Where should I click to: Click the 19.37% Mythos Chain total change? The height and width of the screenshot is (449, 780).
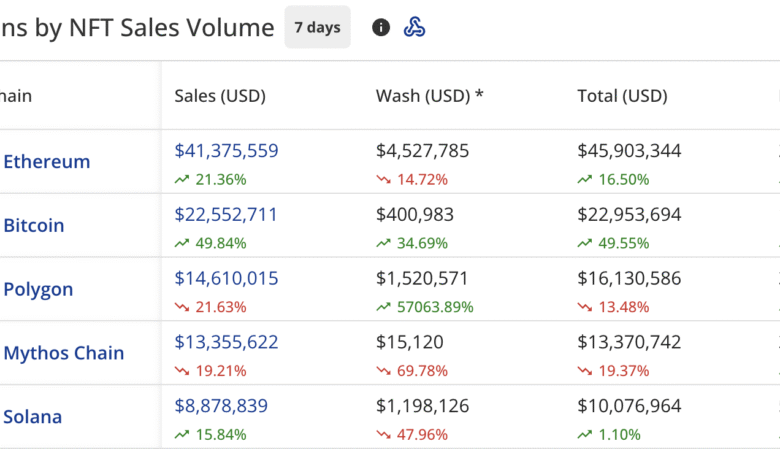pyautogui.click(x=613, y=371)
